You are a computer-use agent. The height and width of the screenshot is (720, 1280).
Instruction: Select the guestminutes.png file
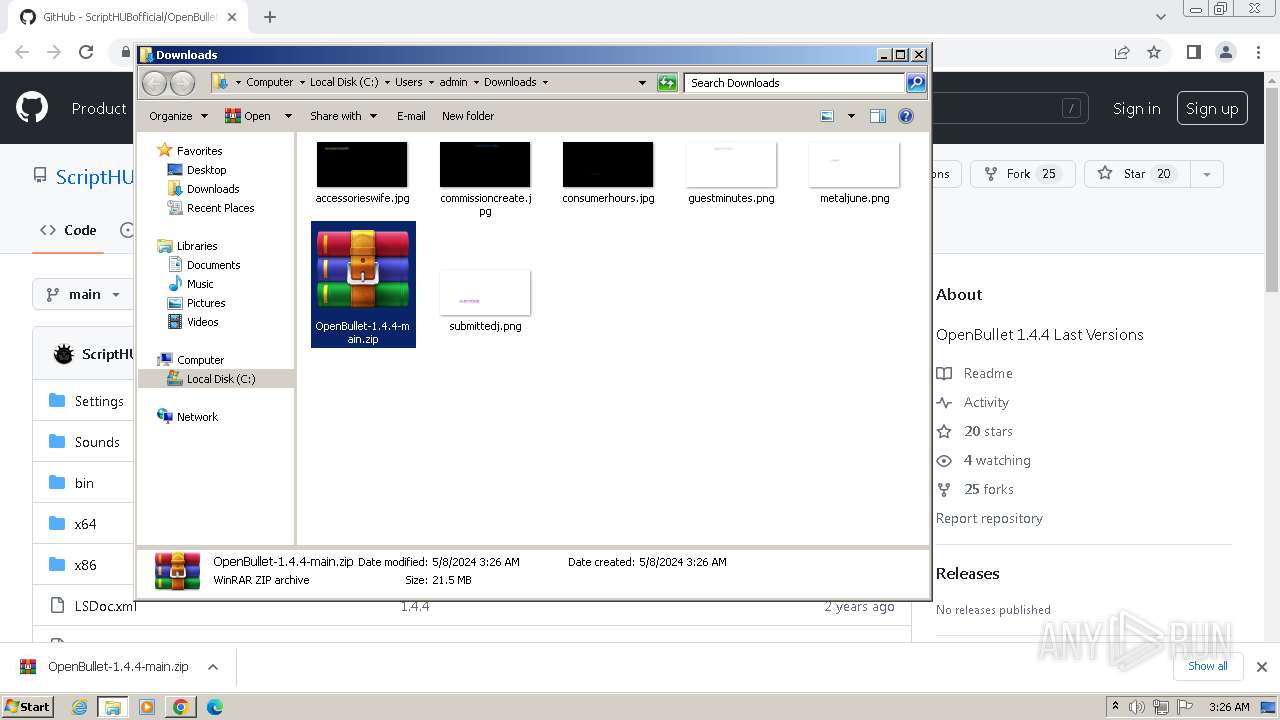pyautogui.click(x=731, y=172)
